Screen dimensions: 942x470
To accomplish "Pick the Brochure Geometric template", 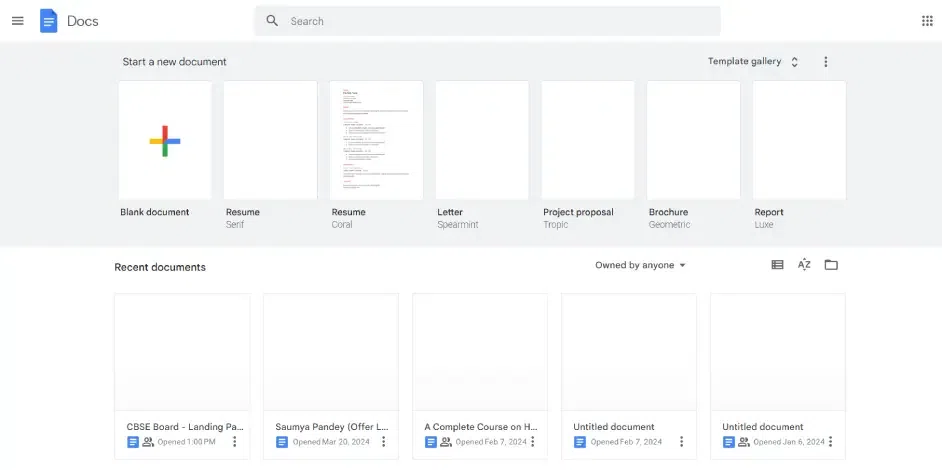I will pyautogui.click(x=693, y=140).
